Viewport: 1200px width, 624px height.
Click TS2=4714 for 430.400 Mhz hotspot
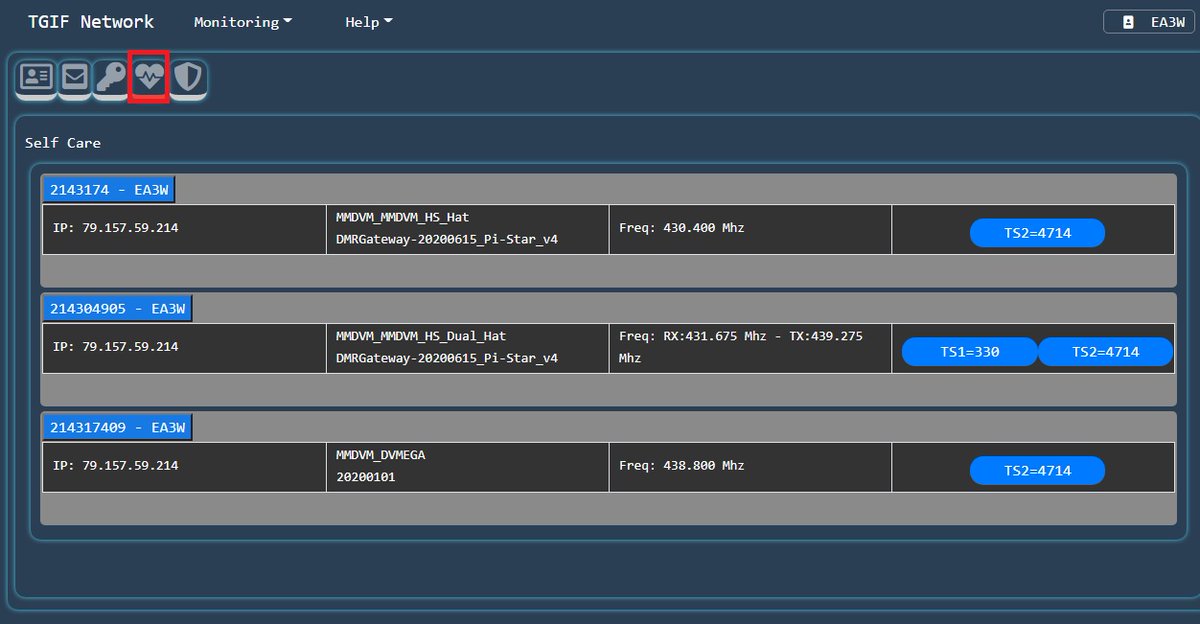point(1037,233)
